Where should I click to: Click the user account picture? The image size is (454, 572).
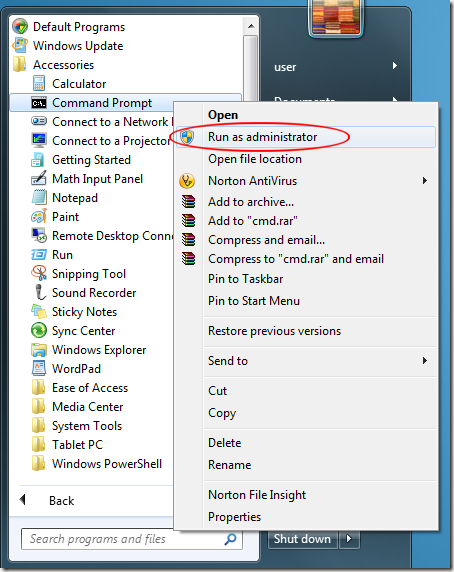coord(336,17)
